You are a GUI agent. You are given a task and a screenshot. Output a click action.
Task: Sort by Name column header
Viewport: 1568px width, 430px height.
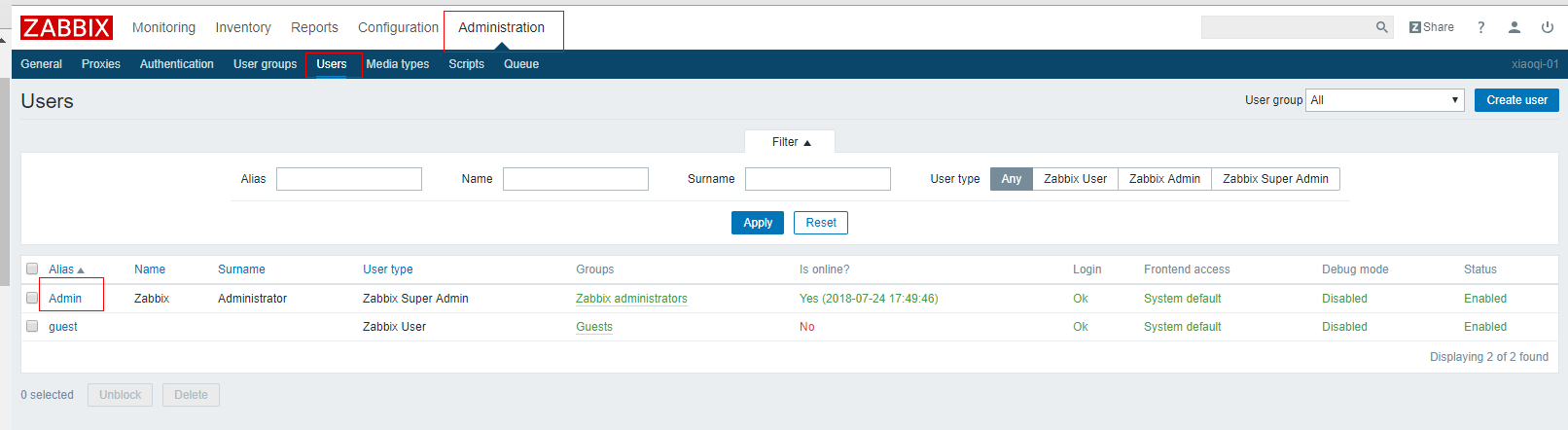click(150, 269)
